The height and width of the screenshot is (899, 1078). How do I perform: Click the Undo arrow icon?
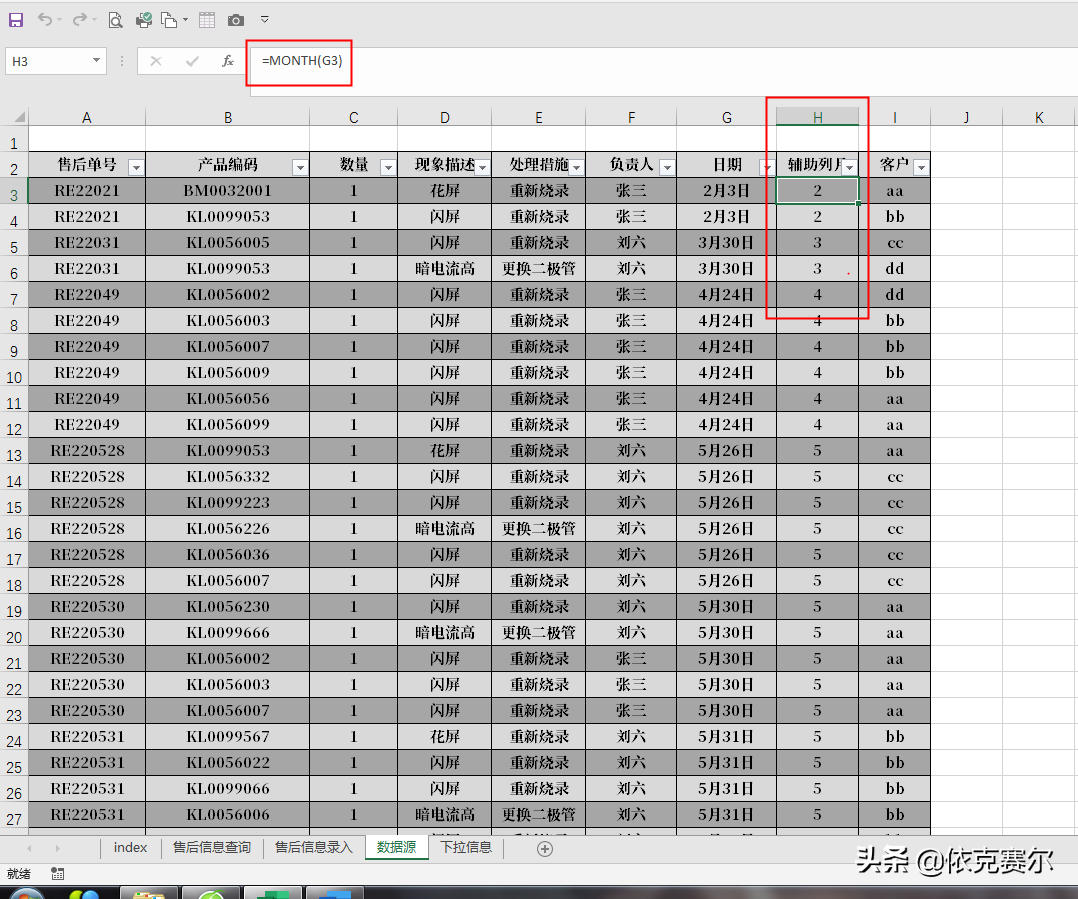point(45,19)
